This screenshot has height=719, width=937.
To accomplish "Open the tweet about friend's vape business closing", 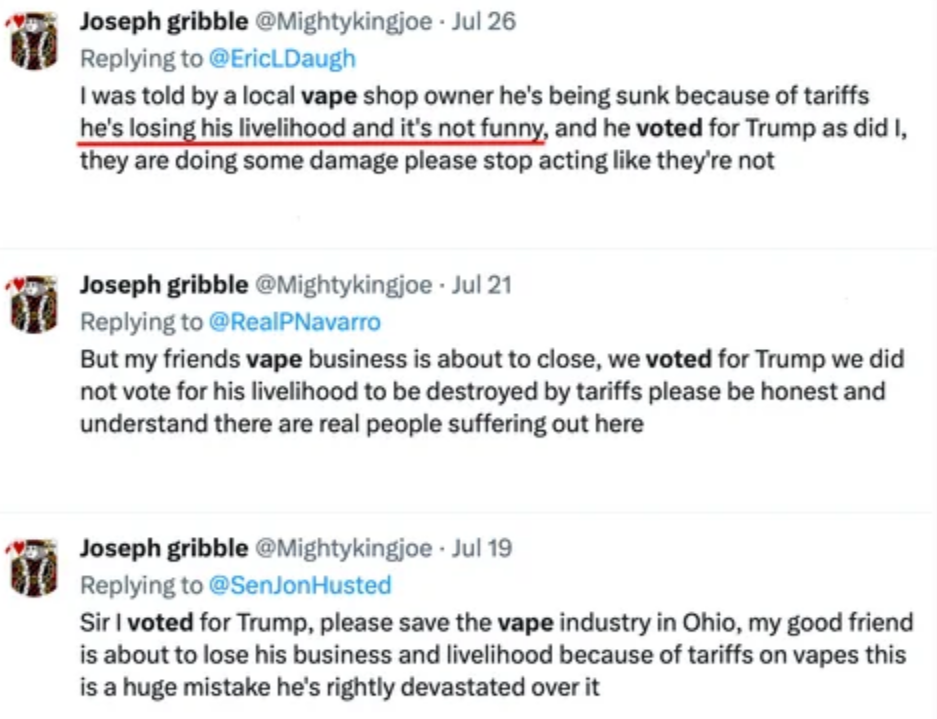I will pyautogui.click(x=480, y=390).
